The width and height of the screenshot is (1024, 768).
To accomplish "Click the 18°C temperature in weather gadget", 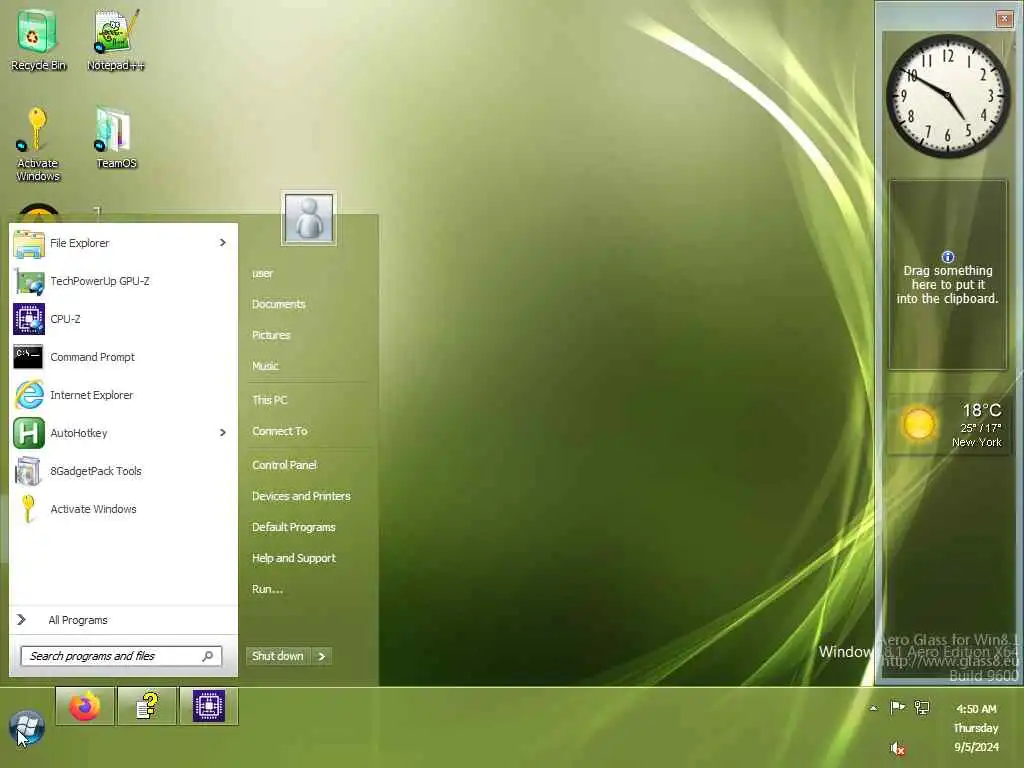I will point(981,411).
